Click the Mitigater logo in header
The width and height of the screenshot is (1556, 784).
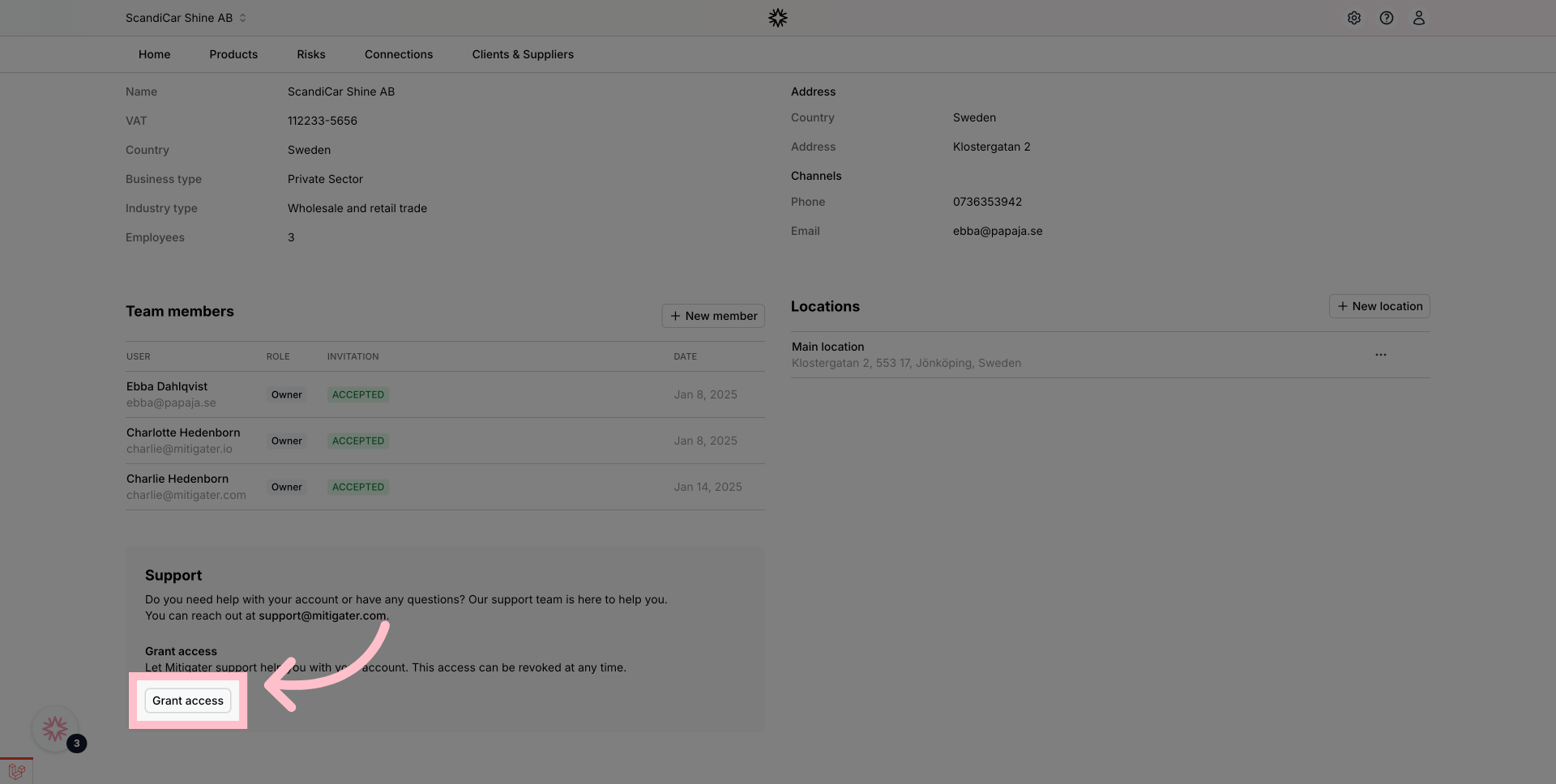[777, 18]
